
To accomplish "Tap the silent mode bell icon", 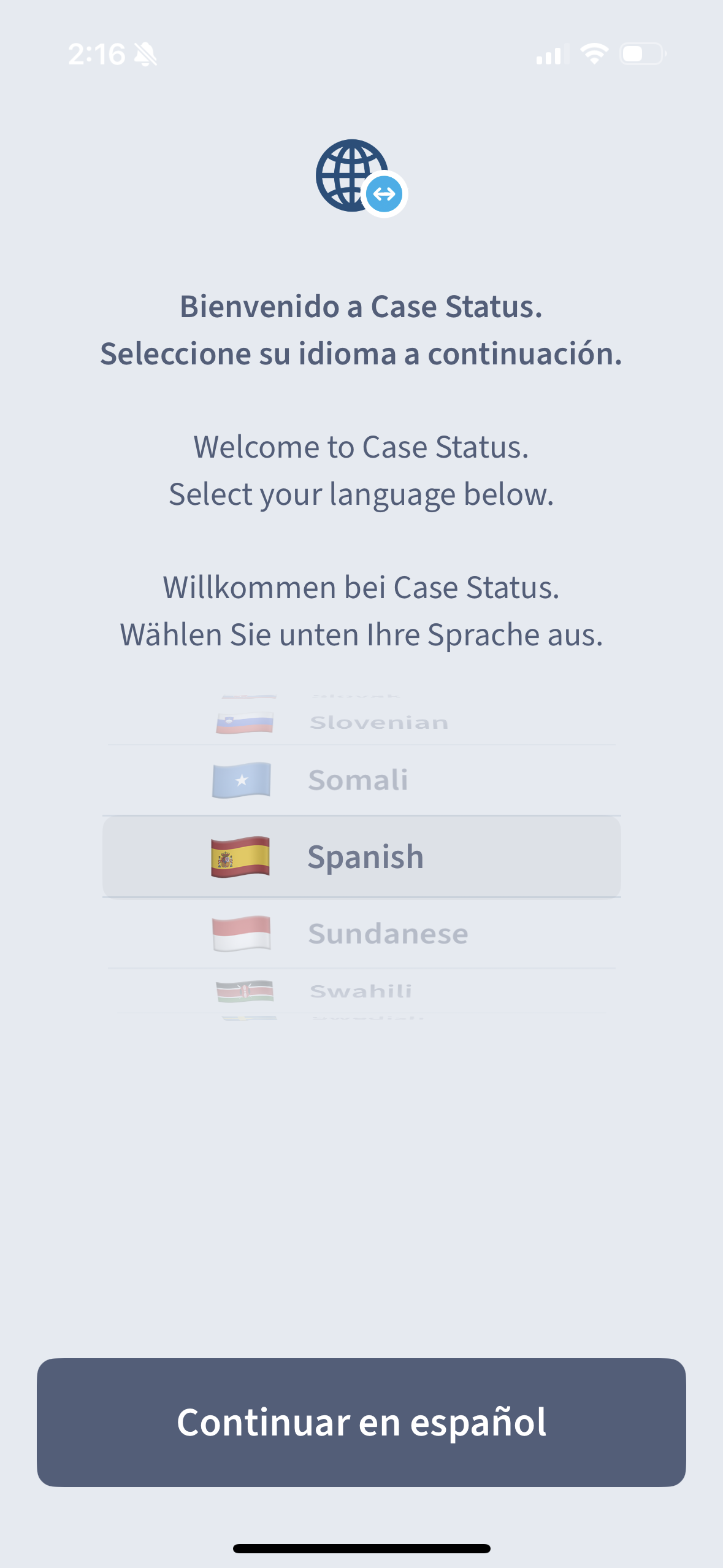I will pos(145,55).
